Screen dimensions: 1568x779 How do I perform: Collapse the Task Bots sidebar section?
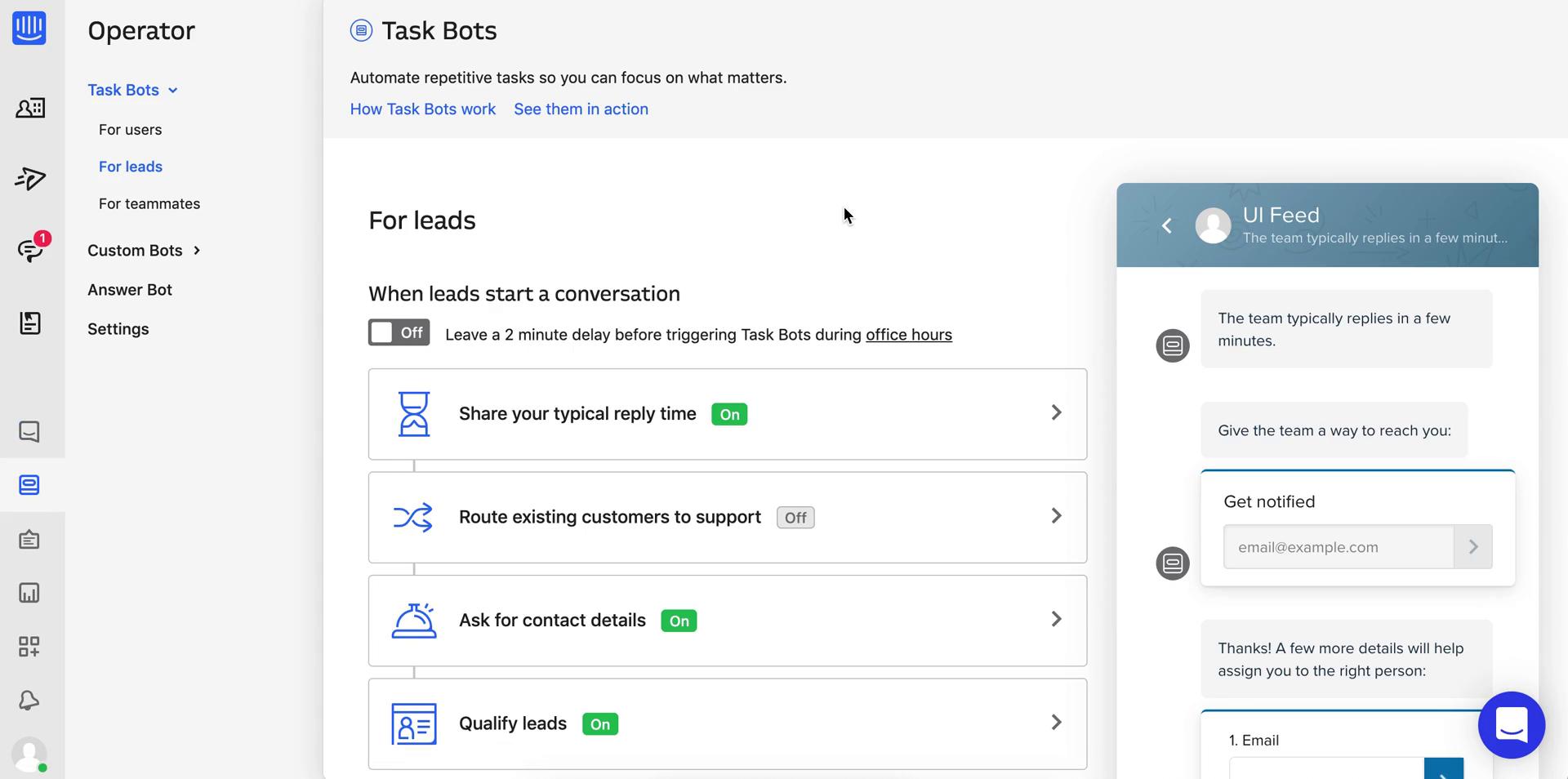173,91
